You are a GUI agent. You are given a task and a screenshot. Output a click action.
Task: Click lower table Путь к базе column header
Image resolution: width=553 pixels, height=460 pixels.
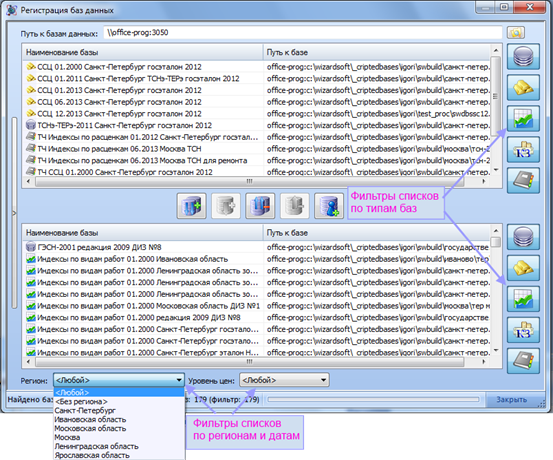pyautogui.click(x=377, y=233)
